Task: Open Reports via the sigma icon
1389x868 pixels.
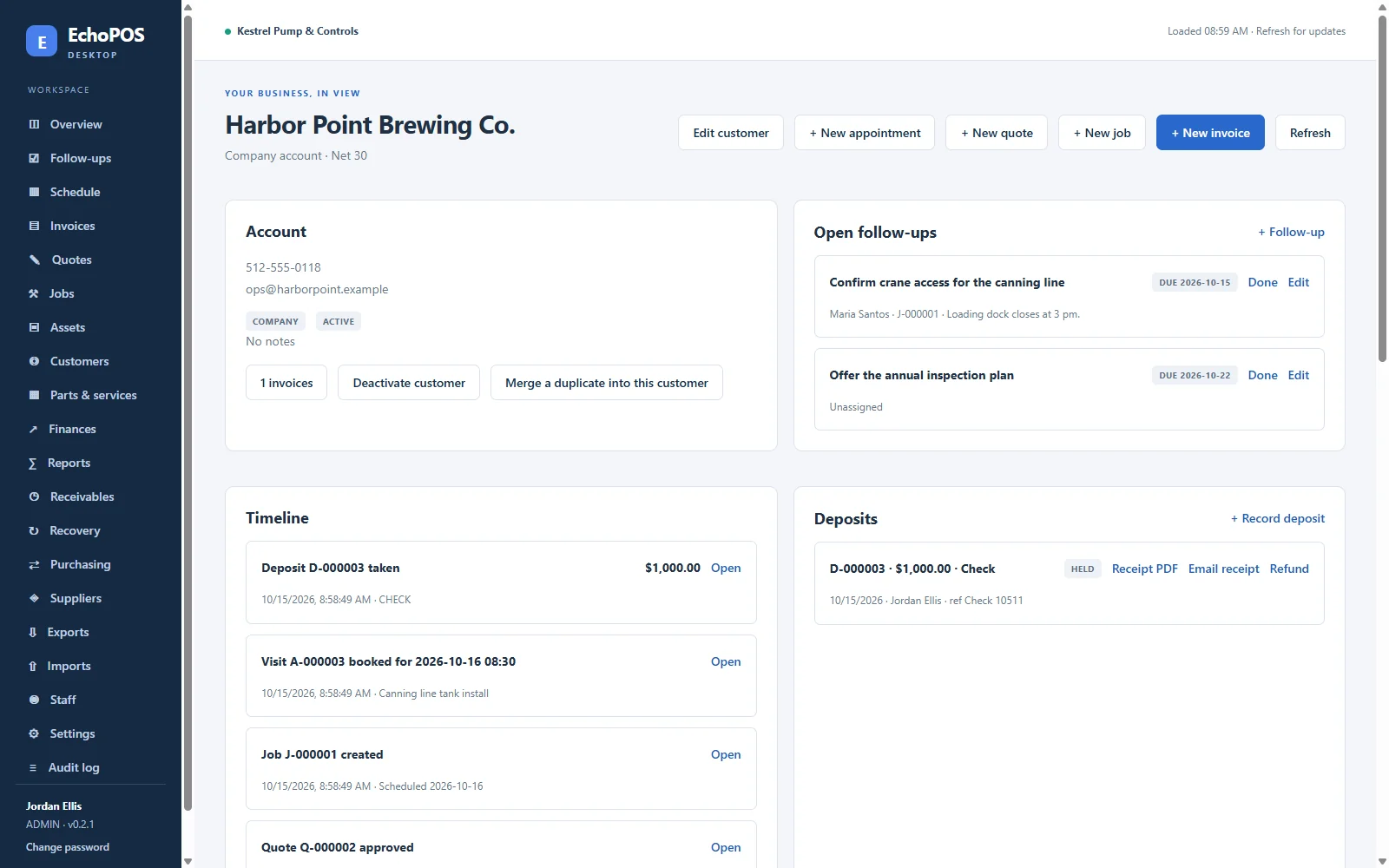Action: 33,463
